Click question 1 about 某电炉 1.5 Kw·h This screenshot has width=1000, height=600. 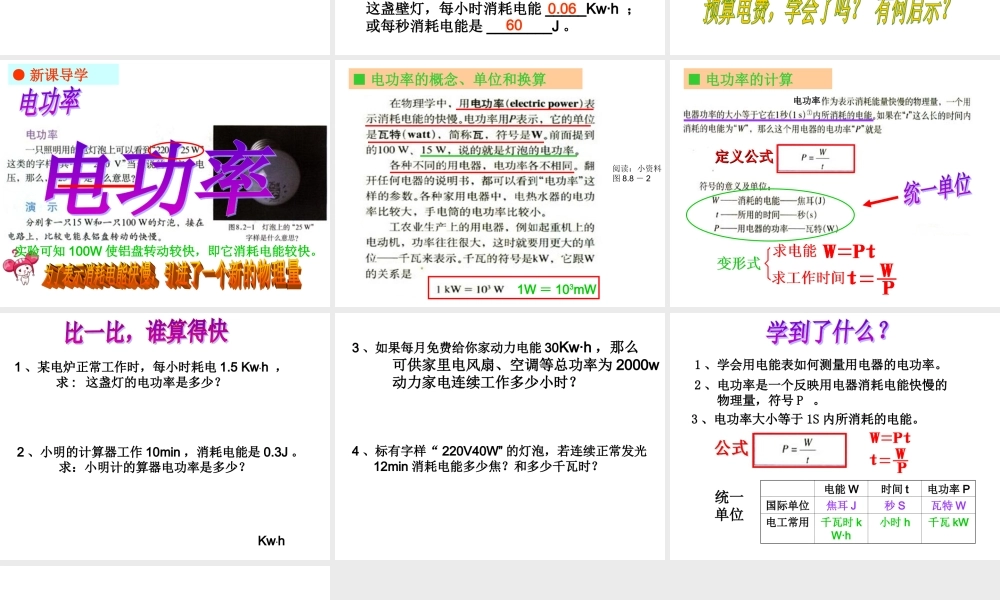click(148, 374)
